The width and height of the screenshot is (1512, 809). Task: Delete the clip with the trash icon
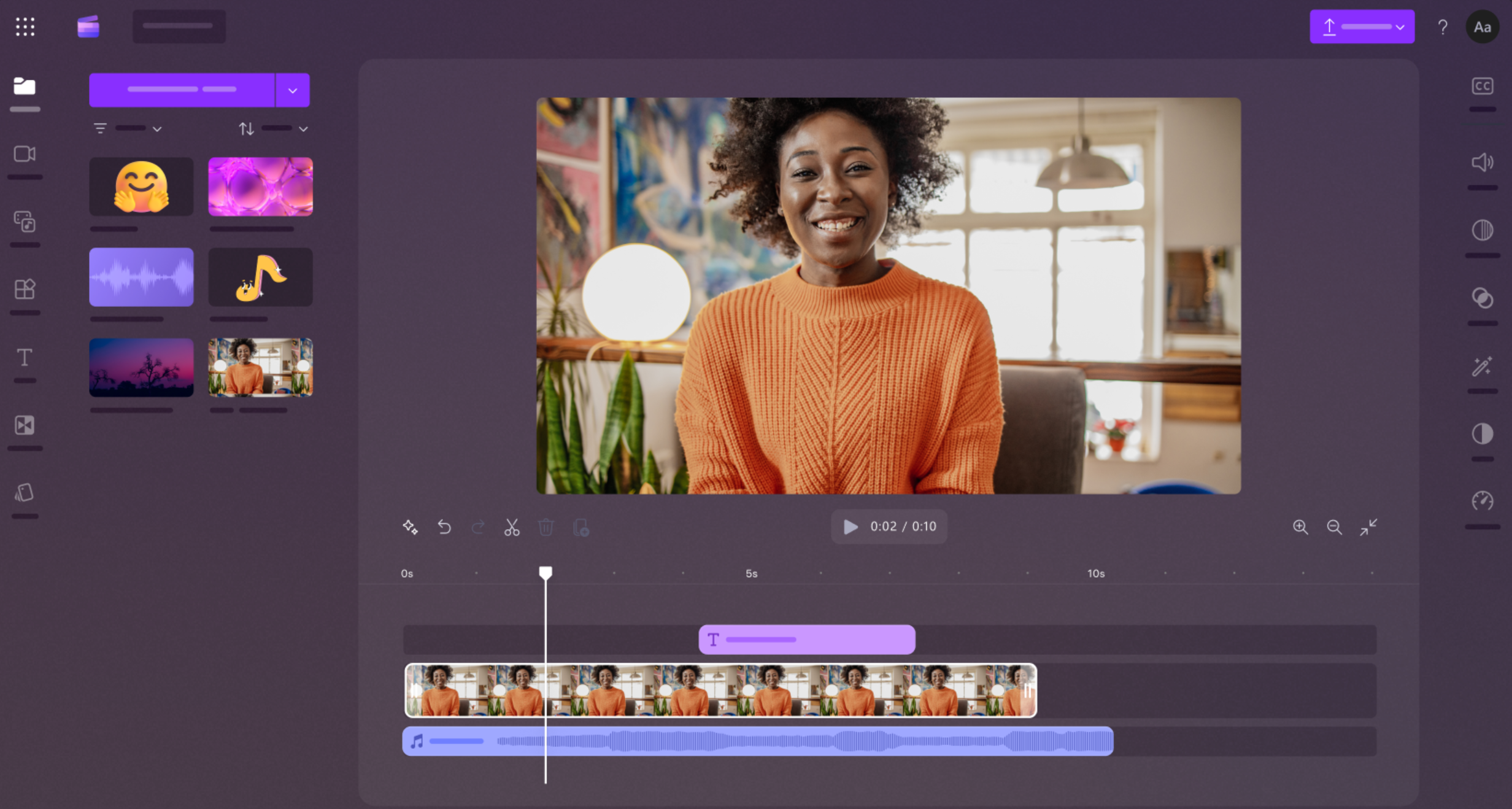pos(546,527)
